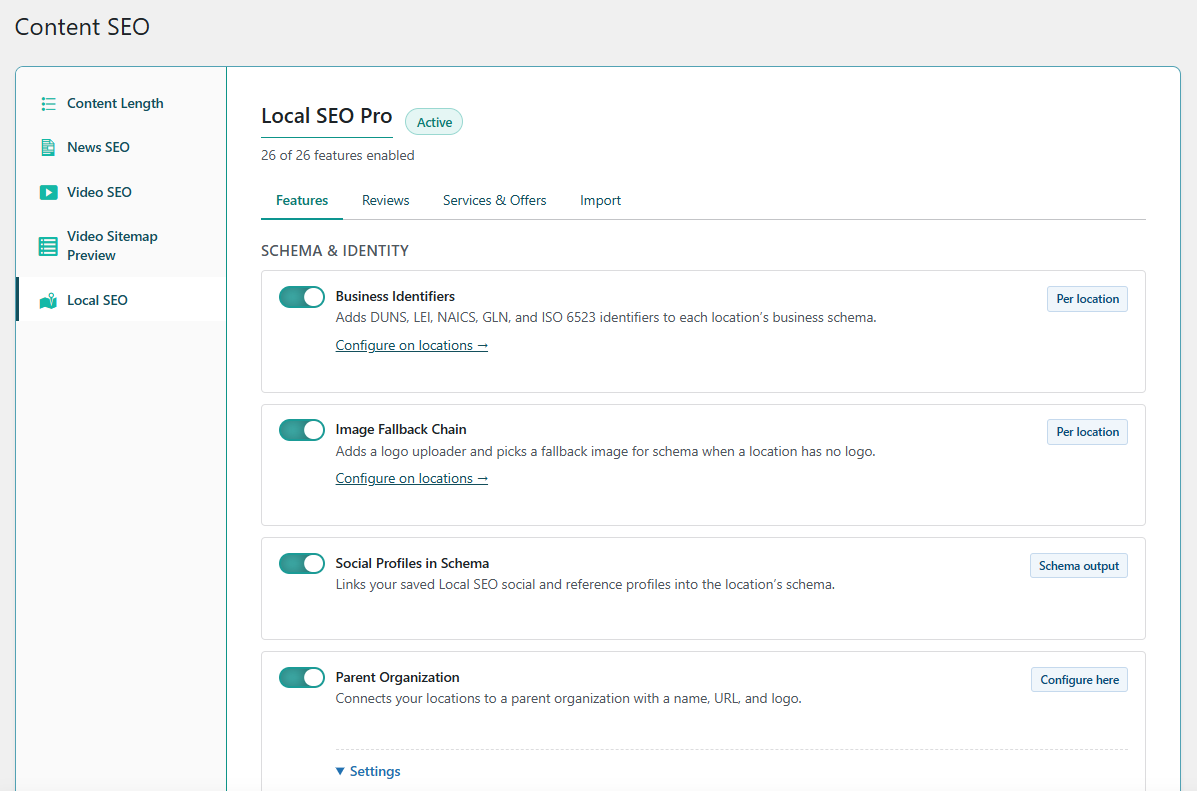Click the Video SEO play icon
The image size is (1197, 791).
point(48,192)
